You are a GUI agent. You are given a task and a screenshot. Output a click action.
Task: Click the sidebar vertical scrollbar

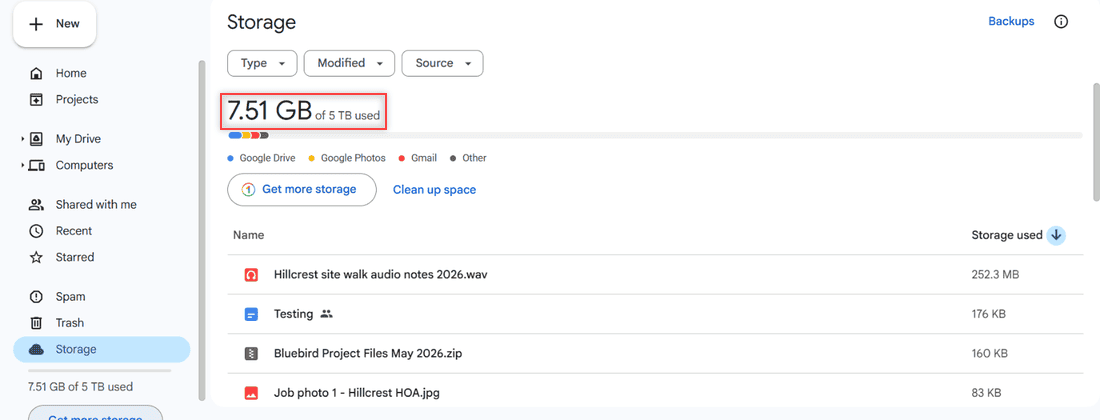[x=202, y=230]
